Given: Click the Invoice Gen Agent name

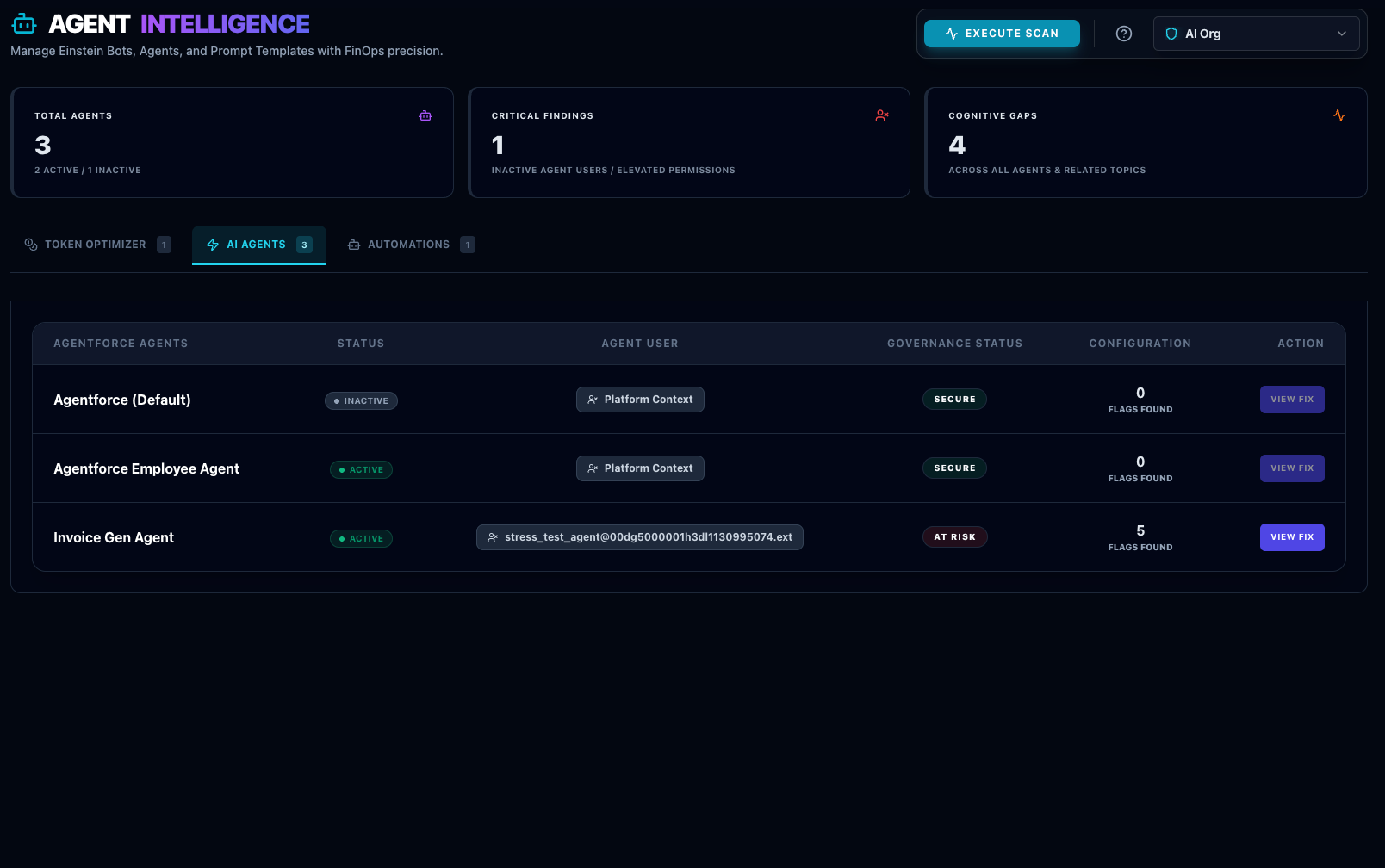Looking at the screenshot, I should (x=114, y=537).
